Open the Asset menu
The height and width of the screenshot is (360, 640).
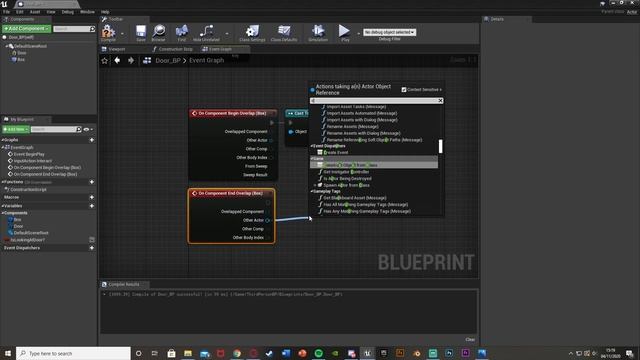click(x=35, y=12)
